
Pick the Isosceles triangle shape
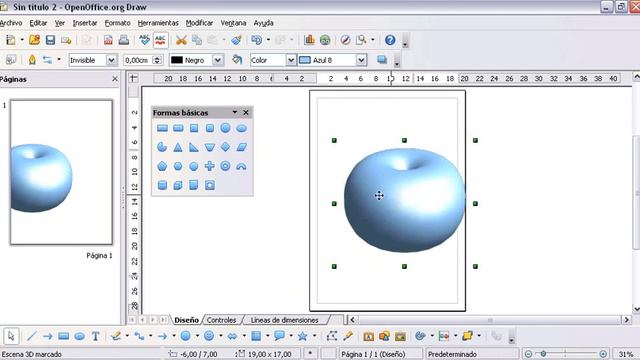(x=178, y=147)
